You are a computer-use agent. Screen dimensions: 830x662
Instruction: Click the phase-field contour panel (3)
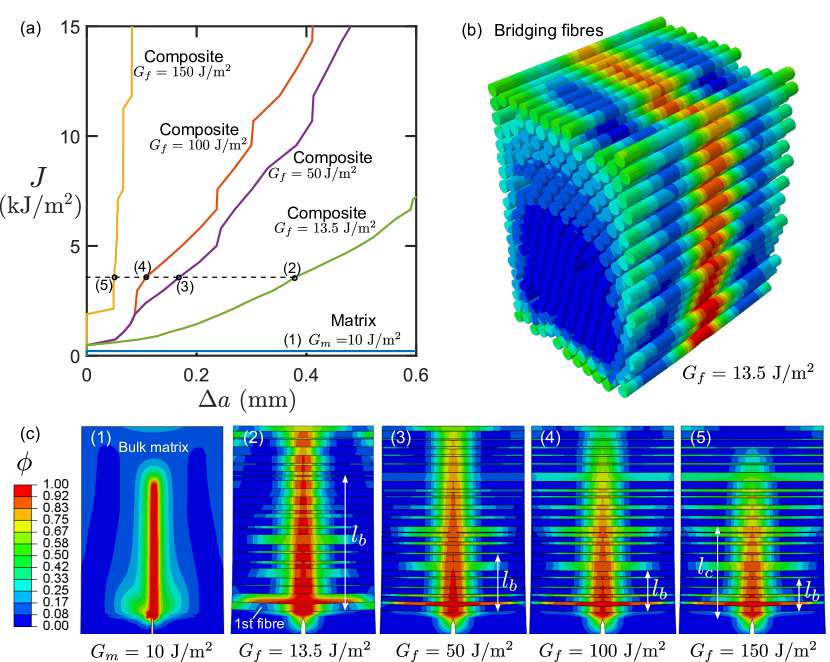pyautogui.click(x=453, y=530)
